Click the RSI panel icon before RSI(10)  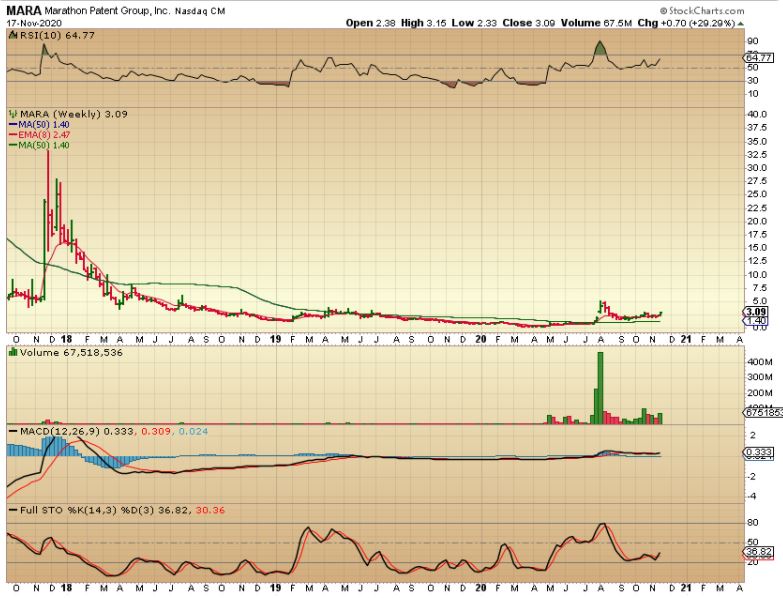point(13,35)
